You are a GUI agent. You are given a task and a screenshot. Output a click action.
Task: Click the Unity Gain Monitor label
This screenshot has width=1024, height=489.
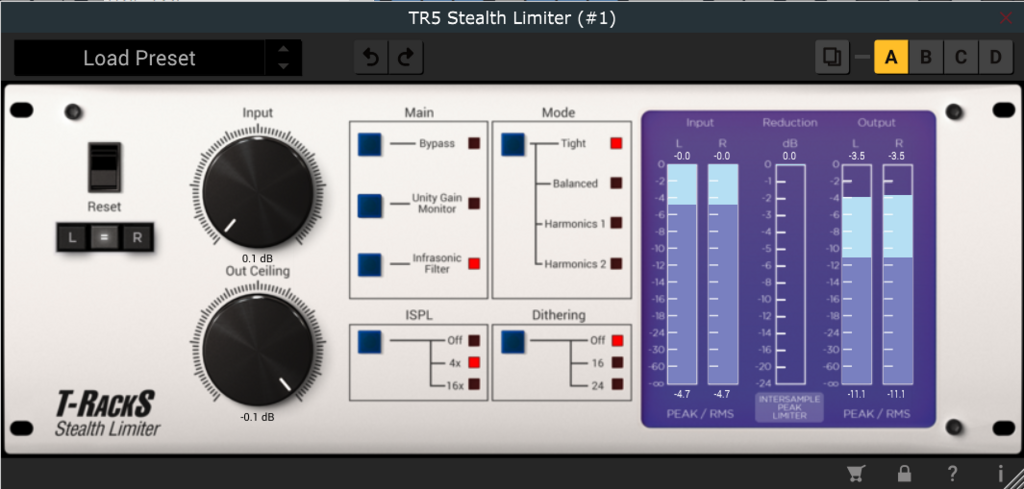[x=437, y=203]
